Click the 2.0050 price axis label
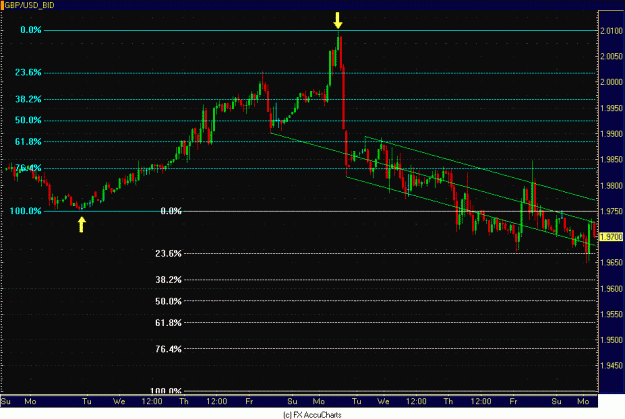The width and height of the screenshot is (625, 419). (x=611, y=56)
